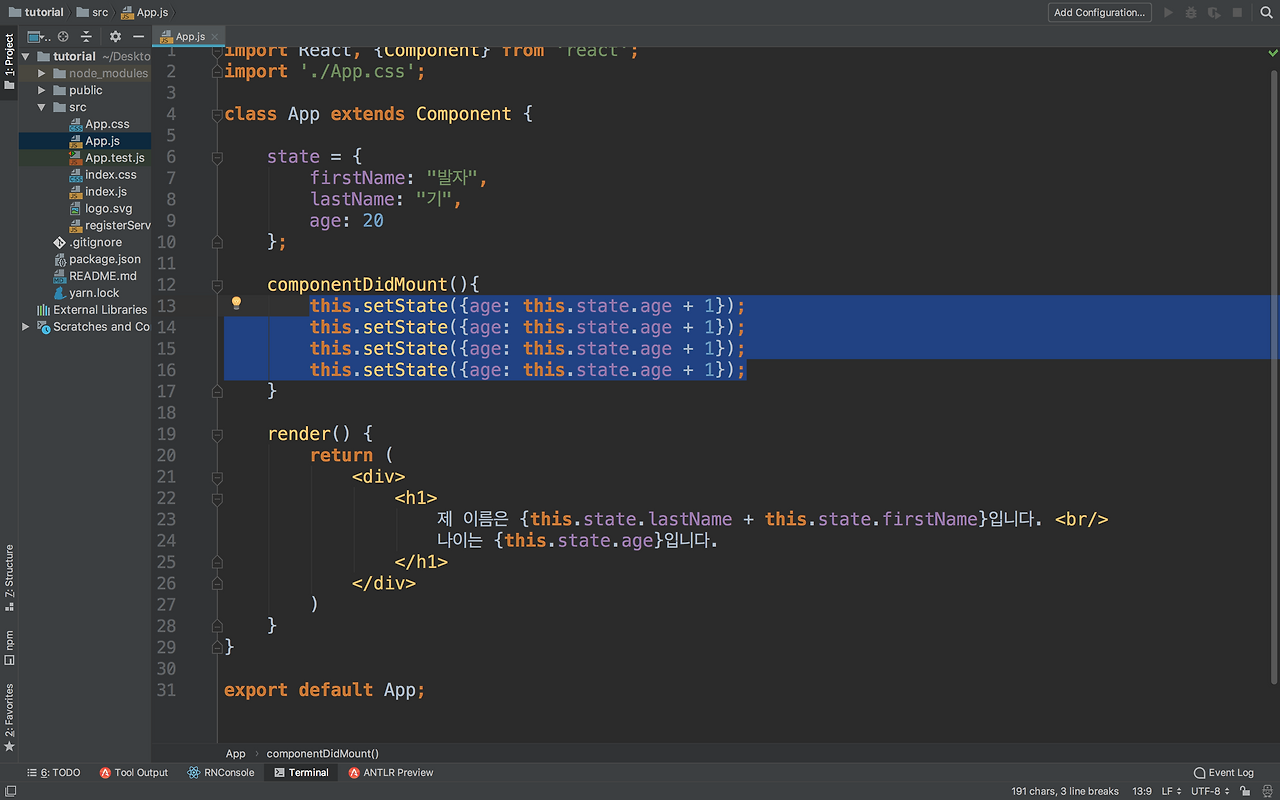Open the Tool Output window

(134, 772)
